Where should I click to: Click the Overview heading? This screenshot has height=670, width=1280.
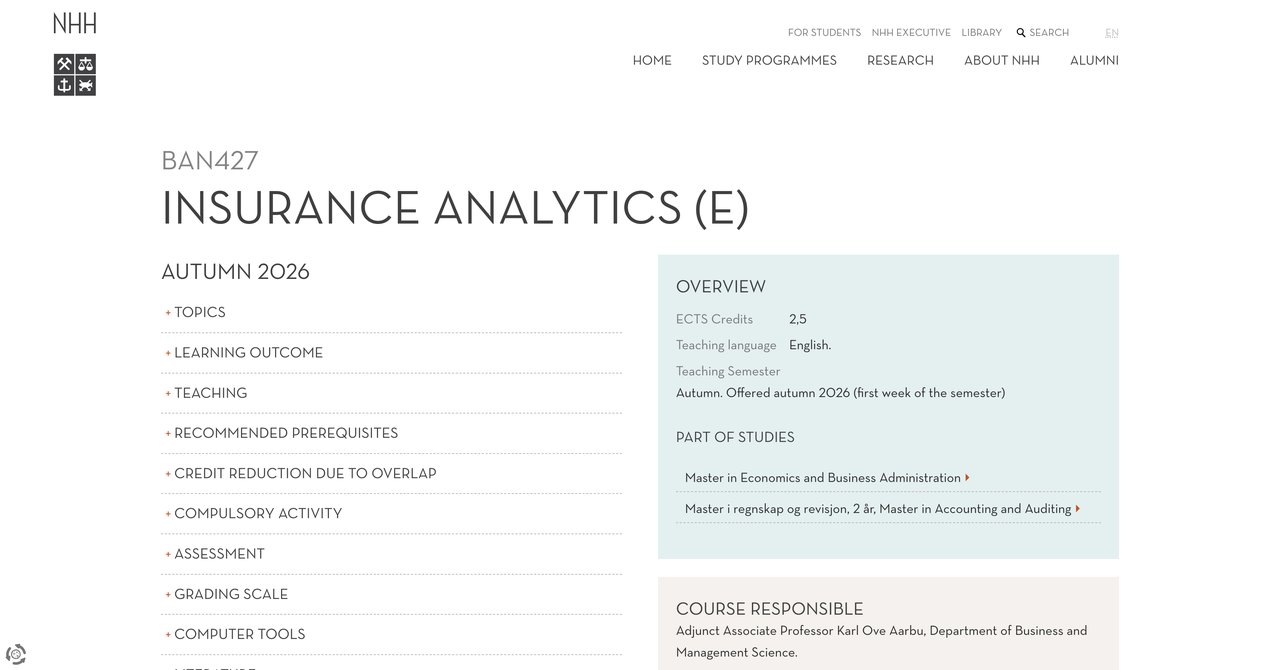point(721,287)
